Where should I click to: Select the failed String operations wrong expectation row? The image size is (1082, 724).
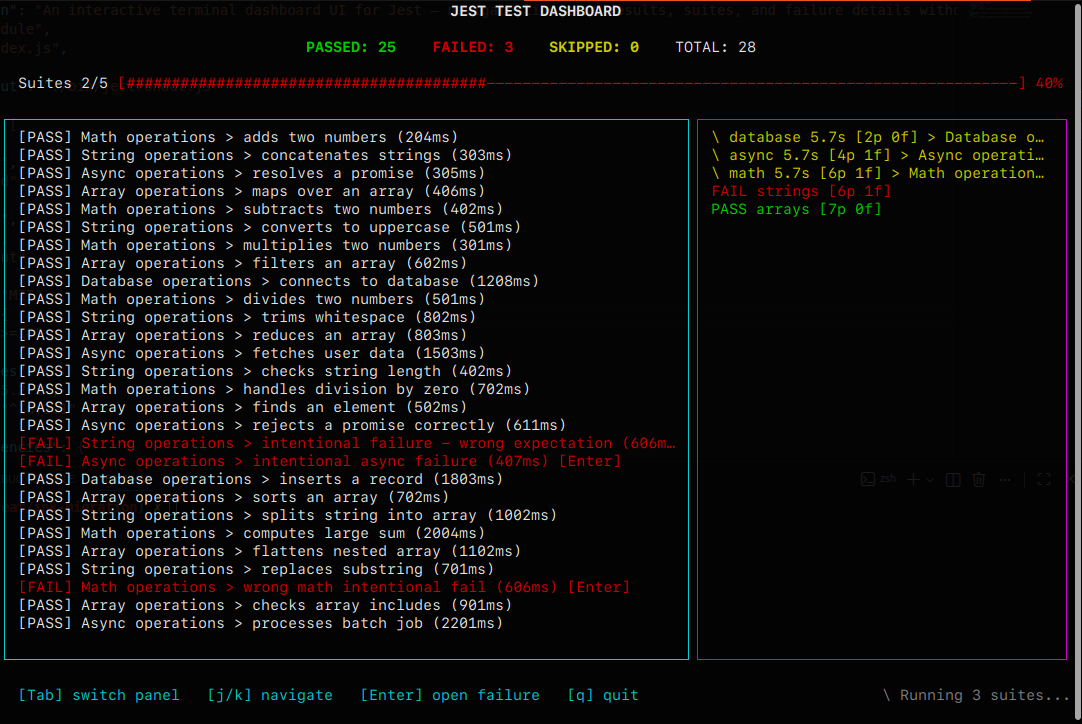[346, 443]
